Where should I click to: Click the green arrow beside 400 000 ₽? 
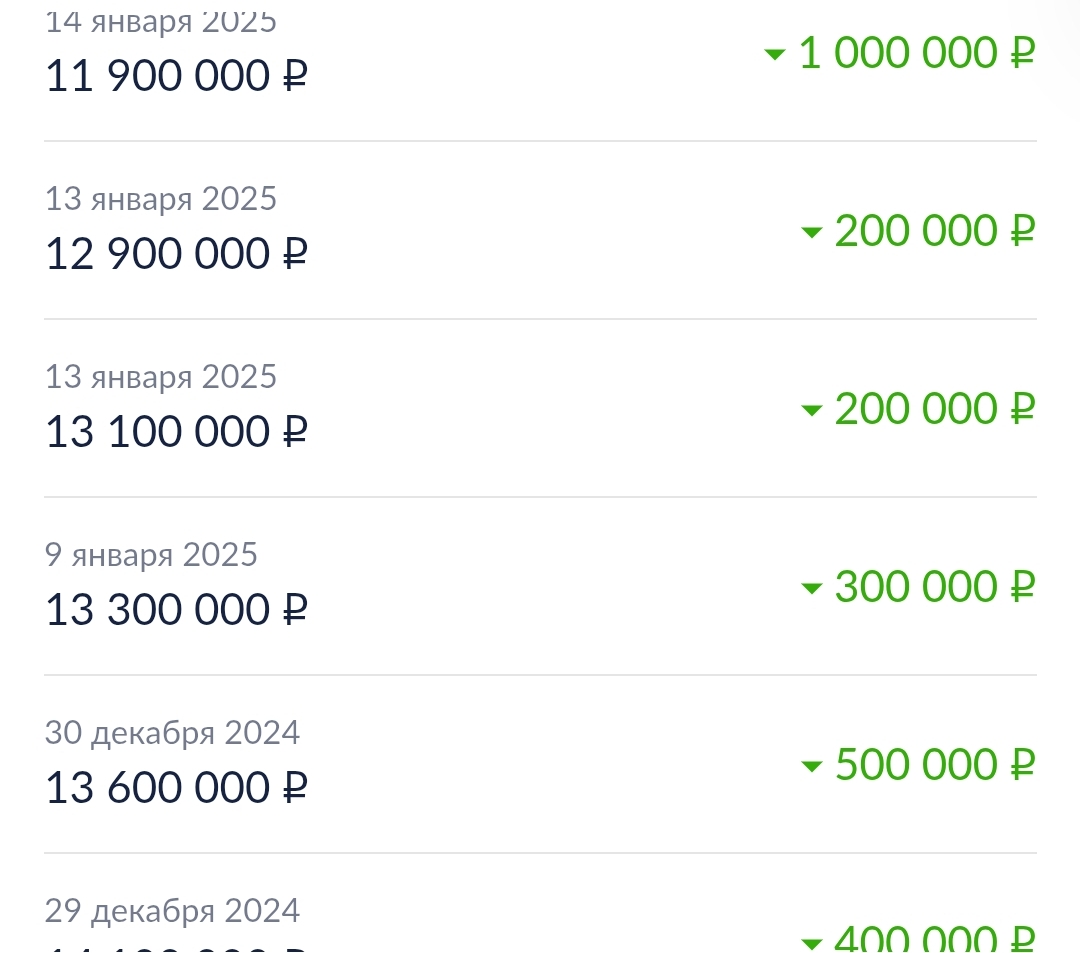[x=812, y=943]
